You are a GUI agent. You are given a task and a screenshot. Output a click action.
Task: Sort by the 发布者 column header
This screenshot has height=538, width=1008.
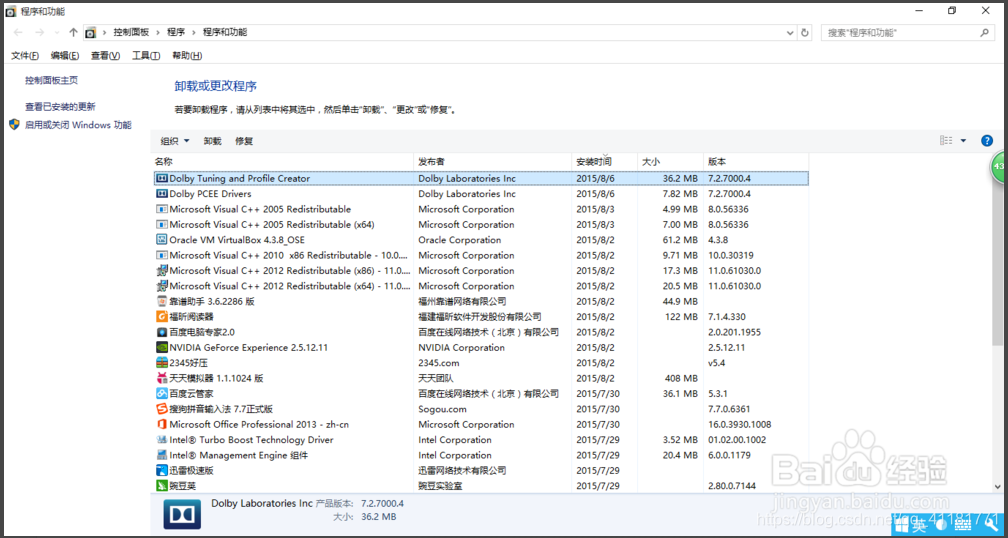click(x=492, y=161)
